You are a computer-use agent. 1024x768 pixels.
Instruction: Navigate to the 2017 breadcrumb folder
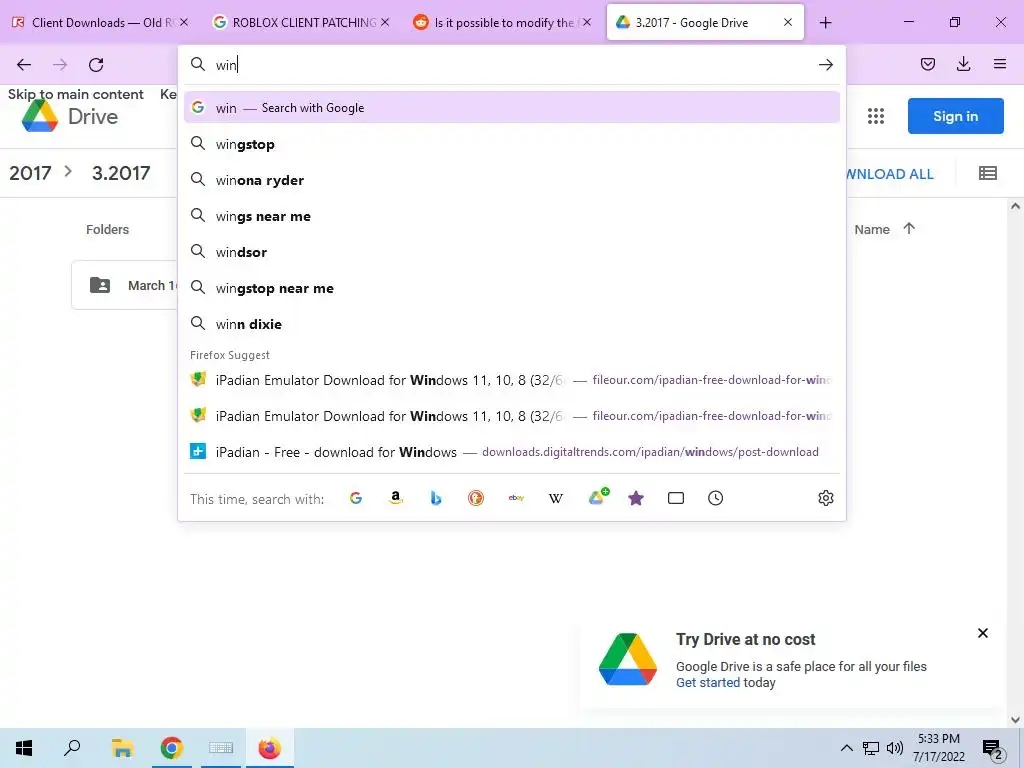pyautogui.click(x=30, y=173)
